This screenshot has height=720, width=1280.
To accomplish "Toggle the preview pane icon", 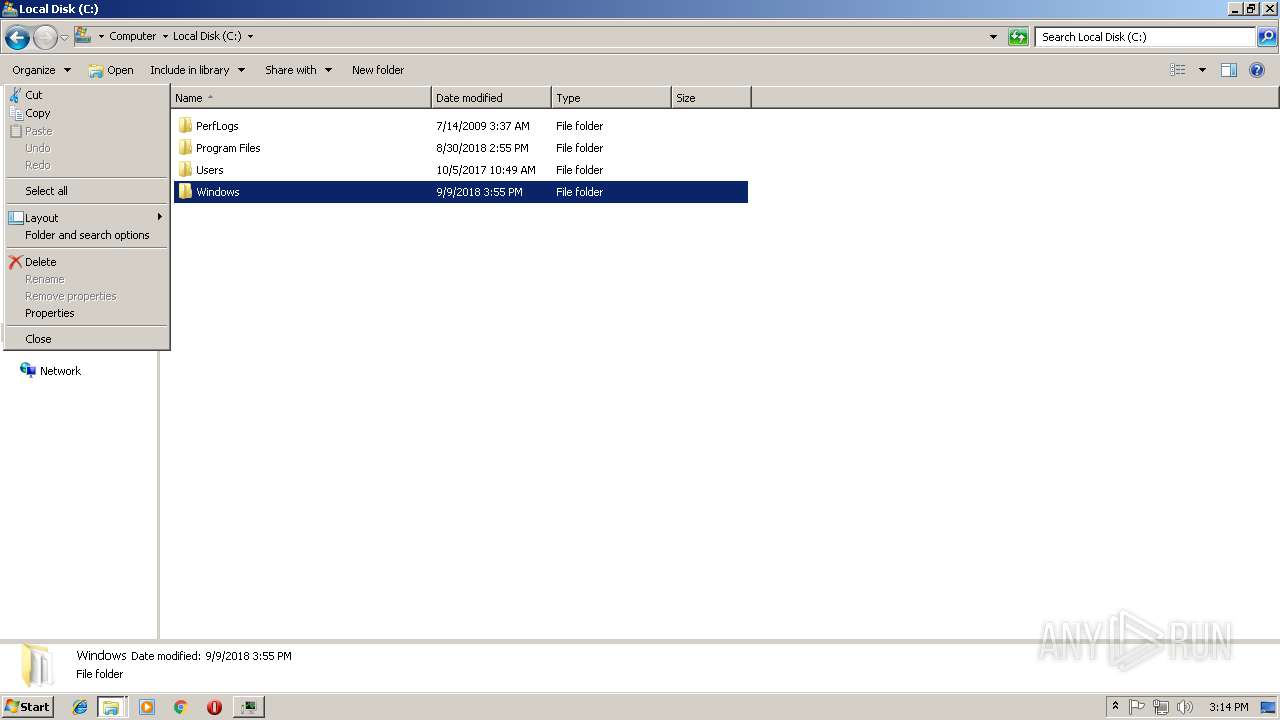I will tap(1229, 70).
